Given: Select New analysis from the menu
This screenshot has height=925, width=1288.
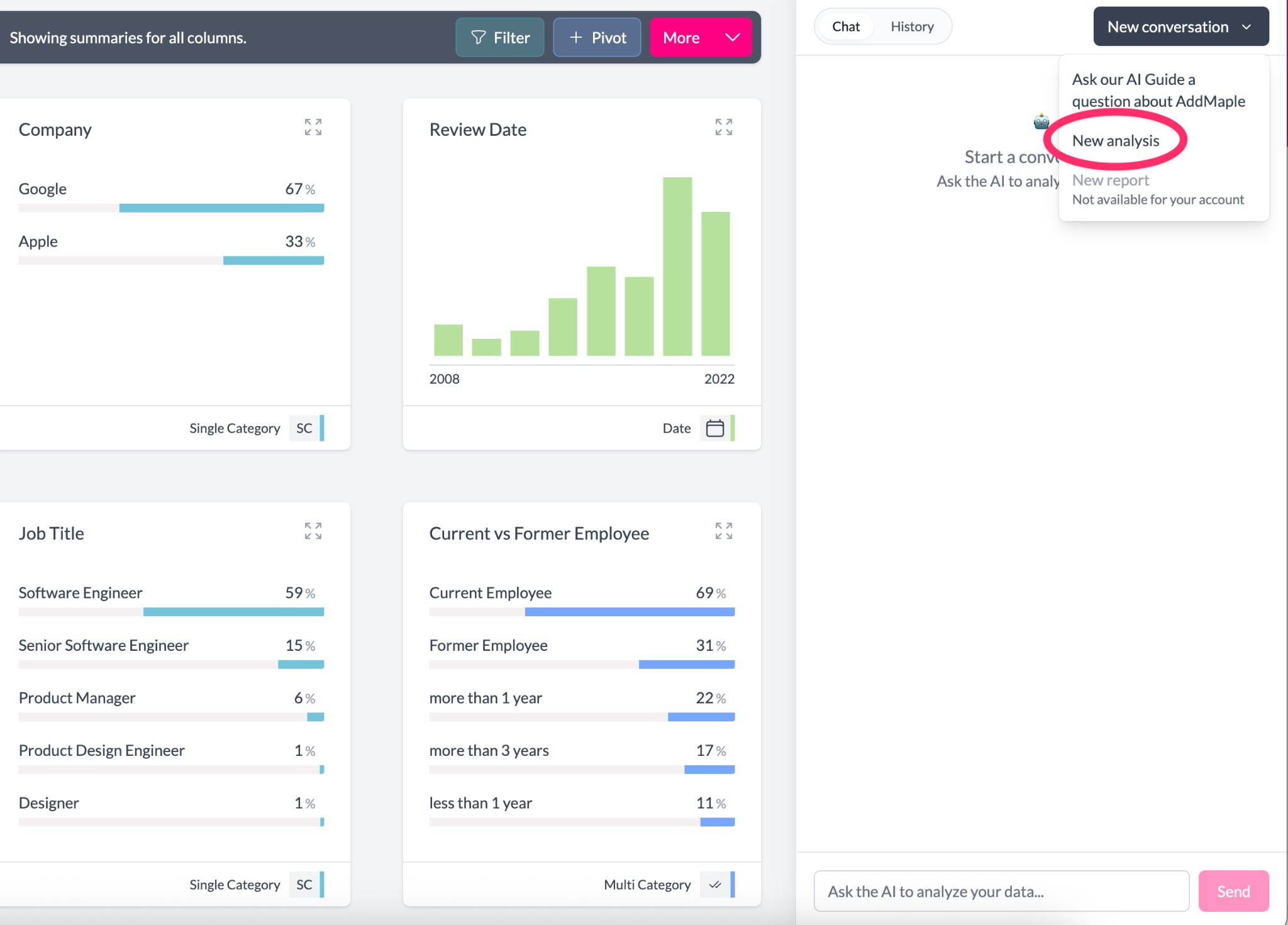Looking at the screenshot, I should [1115, 140].
